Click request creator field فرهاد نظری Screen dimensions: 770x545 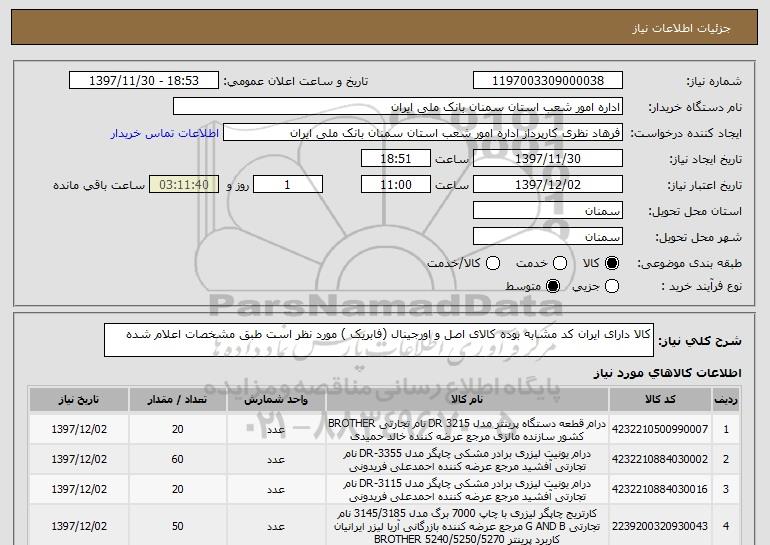(423, 133)
